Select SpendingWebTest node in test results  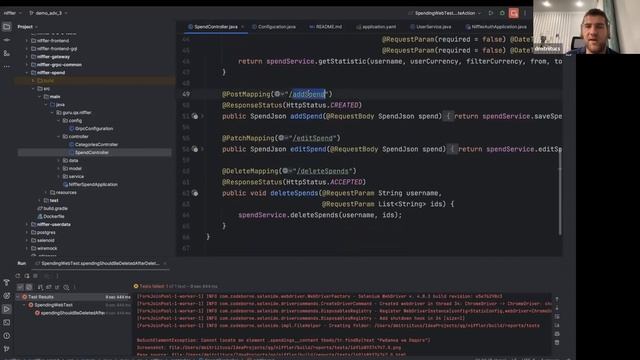51,305
